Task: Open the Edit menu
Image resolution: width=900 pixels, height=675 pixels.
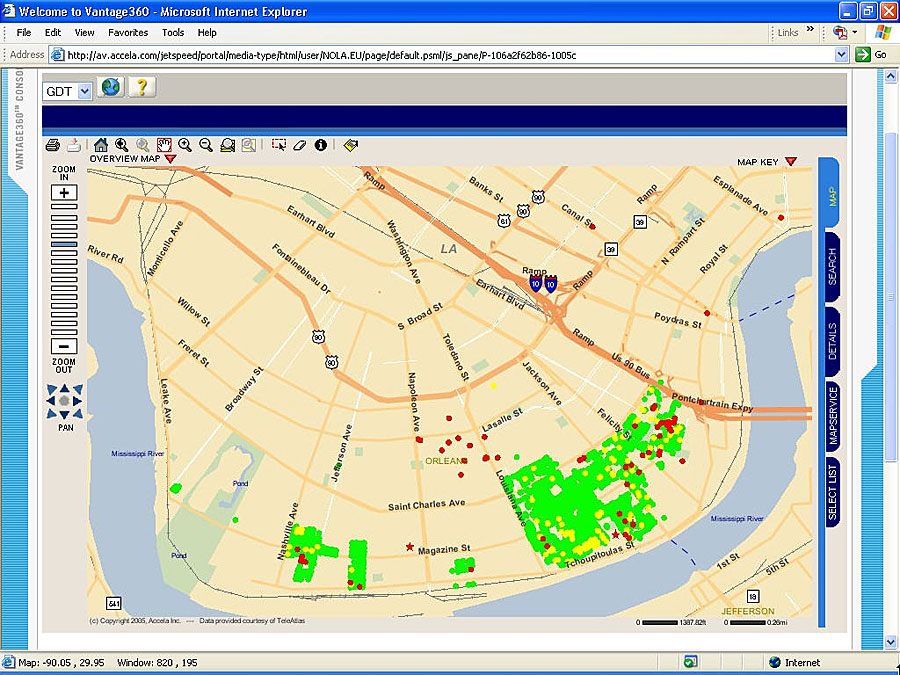Action: (53, 33)
